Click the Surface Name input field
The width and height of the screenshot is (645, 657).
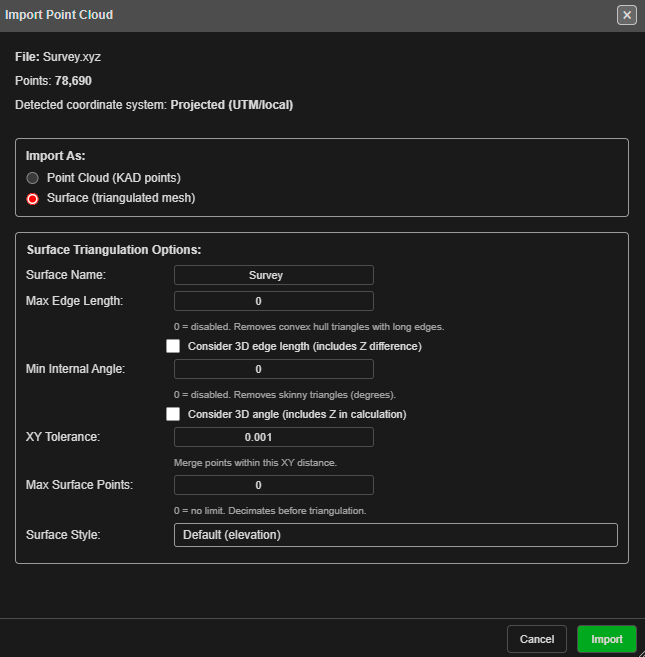(x=274, y=275)
